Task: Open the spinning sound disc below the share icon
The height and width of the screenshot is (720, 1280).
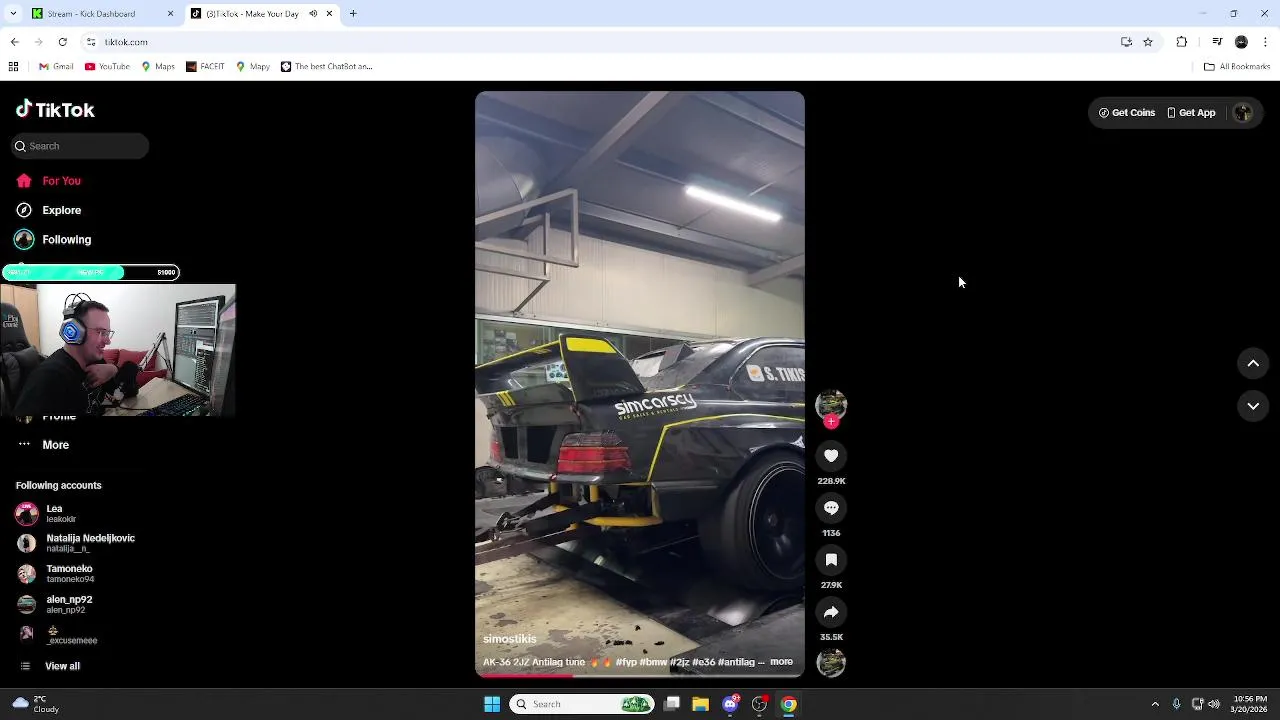Action: 831,663
